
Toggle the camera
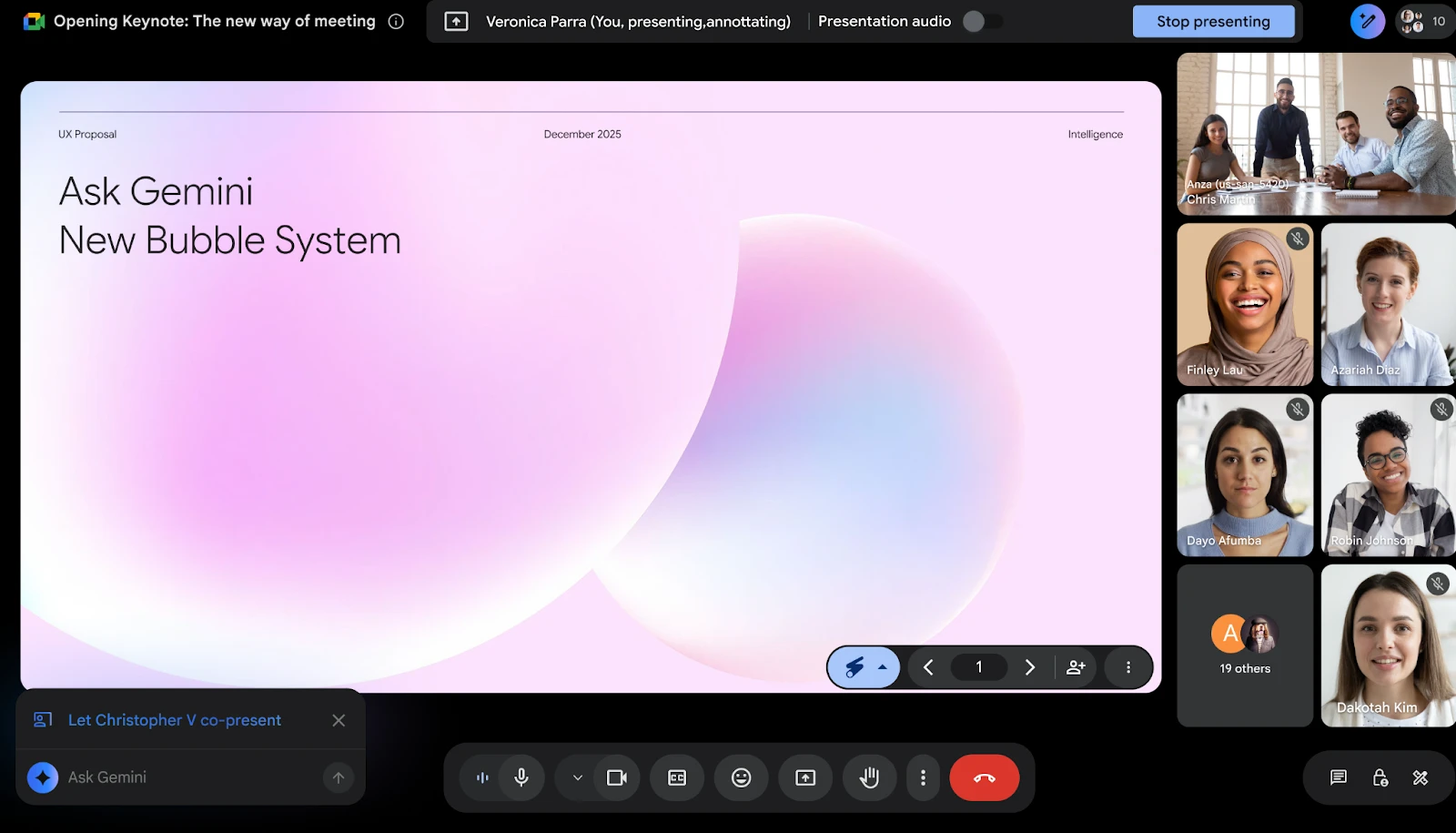point(617,777)
